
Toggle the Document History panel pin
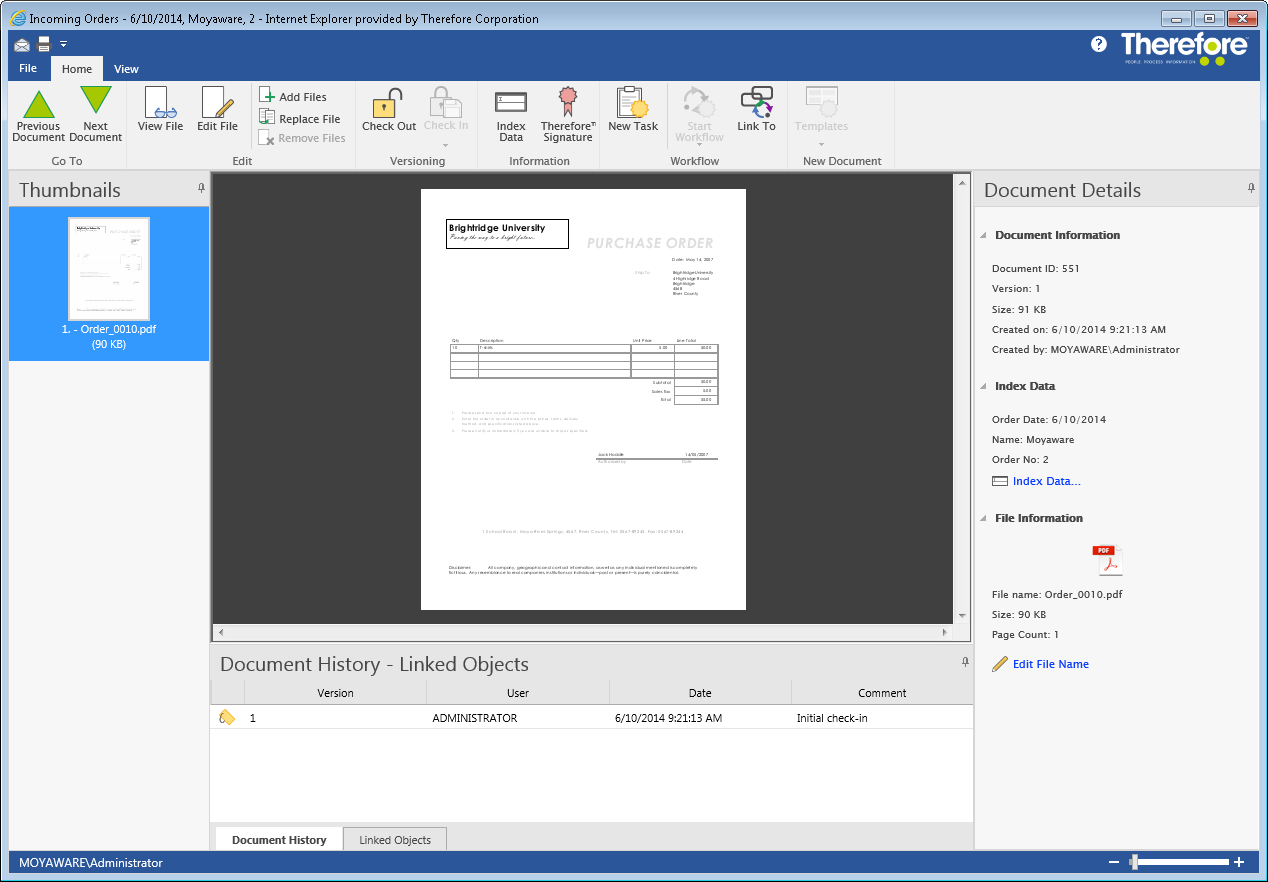coord(965,662)
